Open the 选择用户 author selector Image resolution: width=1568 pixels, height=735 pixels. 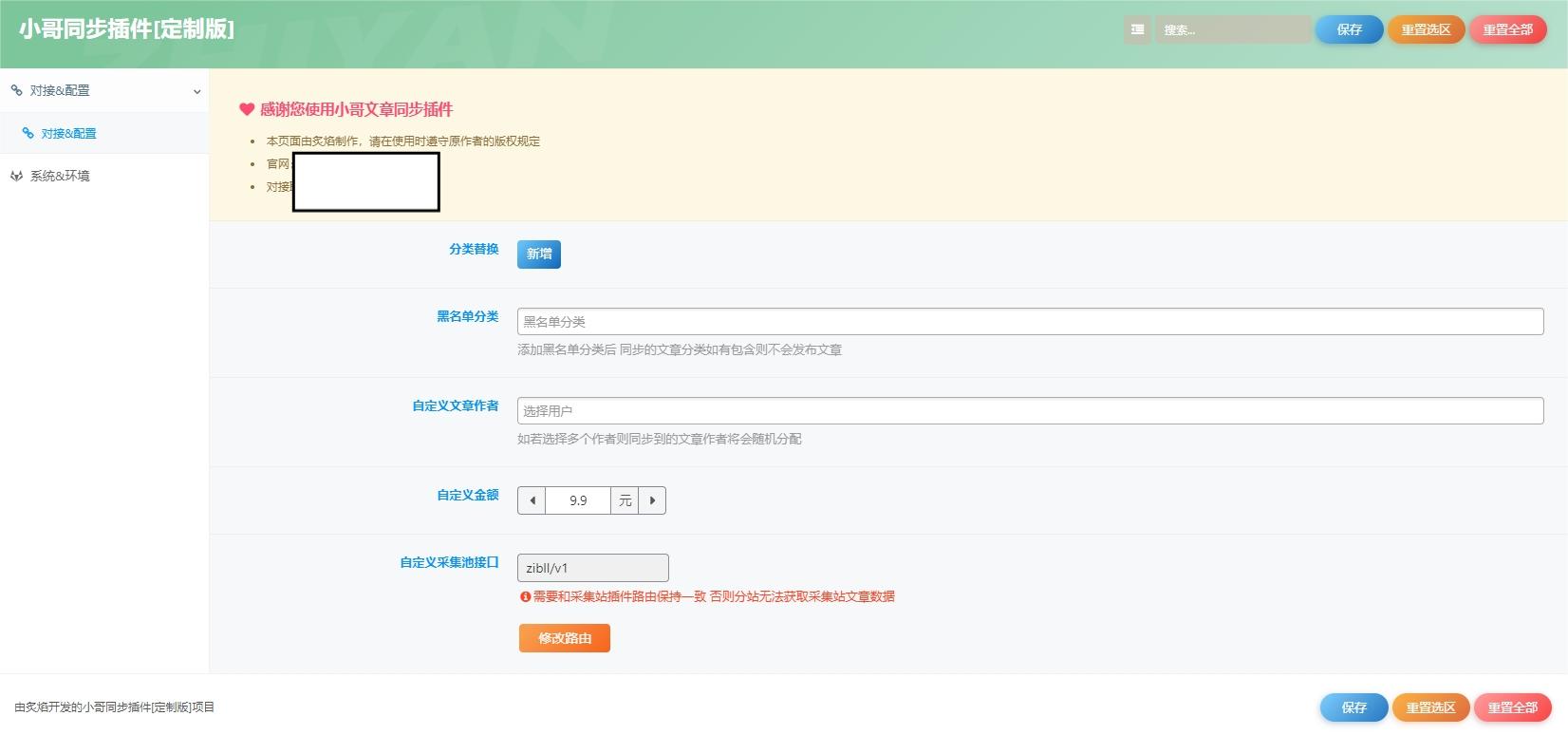click(x=1030, y=410)
